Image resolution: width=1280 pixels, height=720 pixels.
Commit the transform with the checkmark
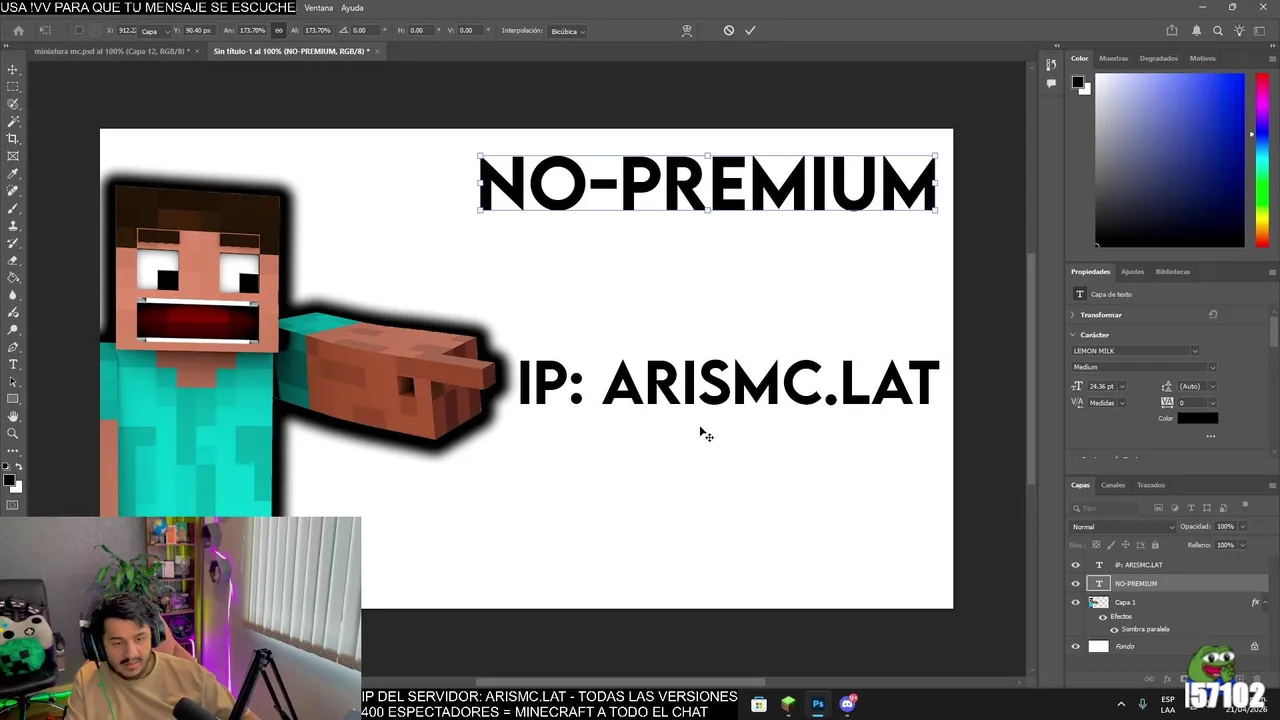750,31
